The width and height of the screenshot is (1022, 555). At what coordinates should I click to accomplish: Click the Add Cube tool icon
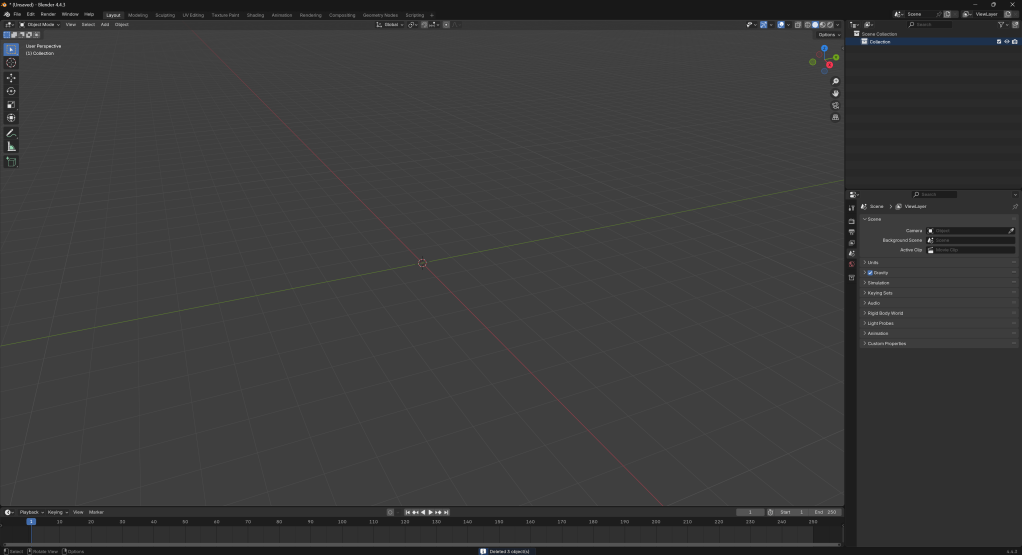click(x=11, y=161)
